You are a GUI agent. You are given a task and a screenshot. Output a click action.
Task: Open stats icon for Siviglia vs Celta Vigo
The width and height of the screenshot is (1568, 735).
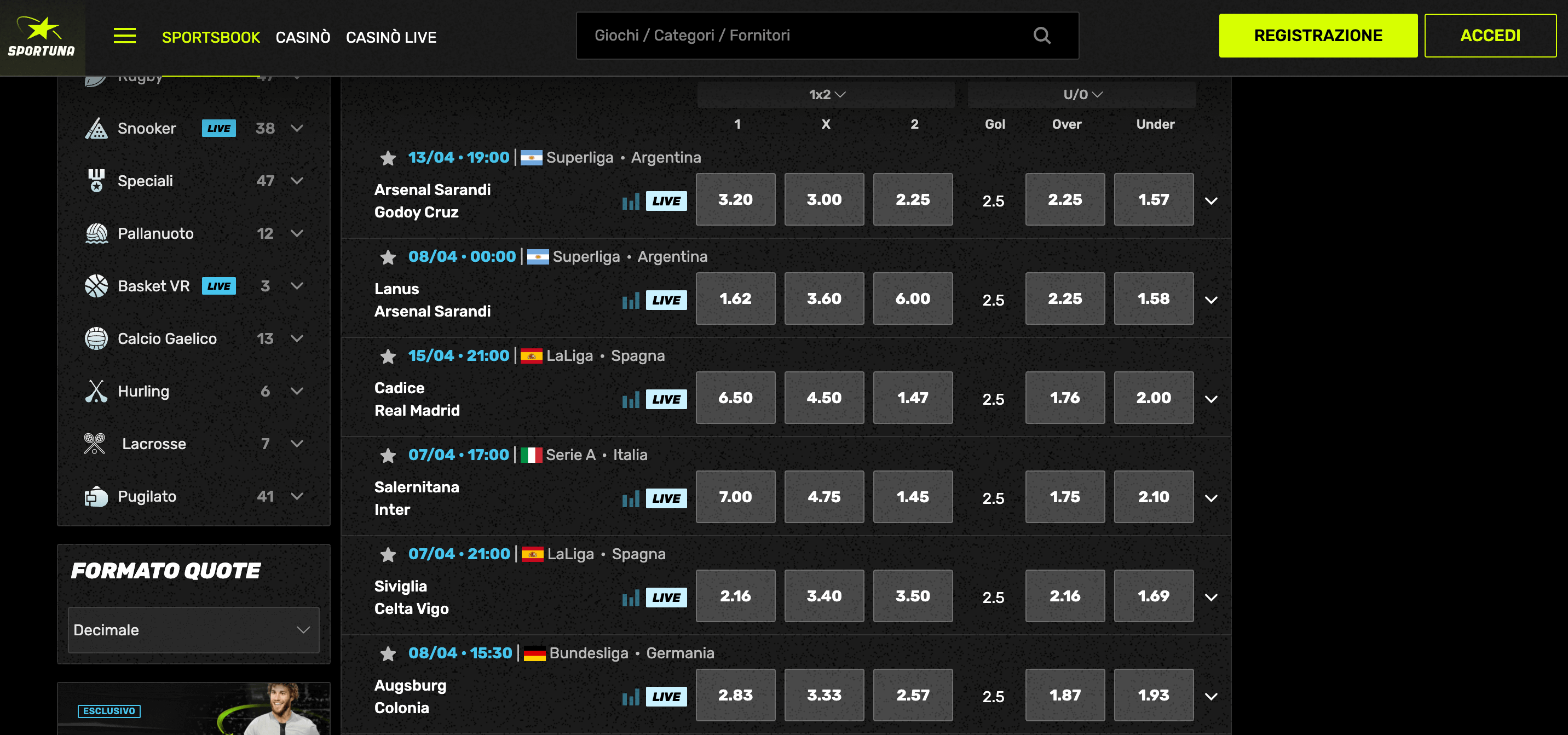[631, 598]
